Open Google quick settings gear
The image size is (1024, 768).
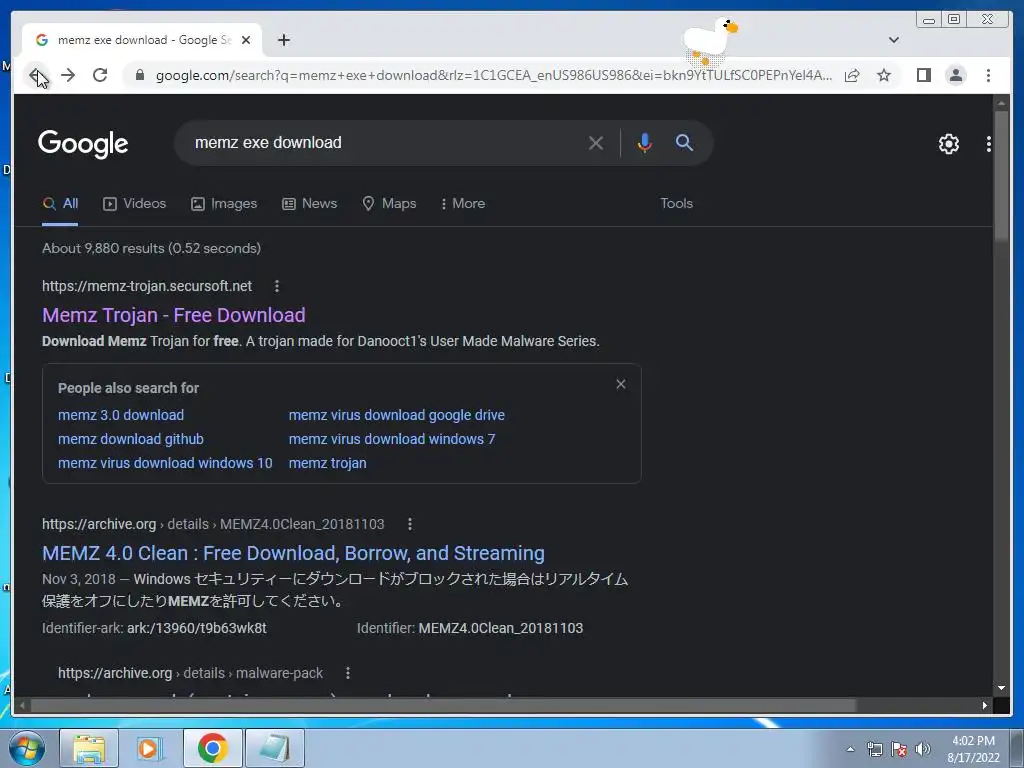coord(948,144)
